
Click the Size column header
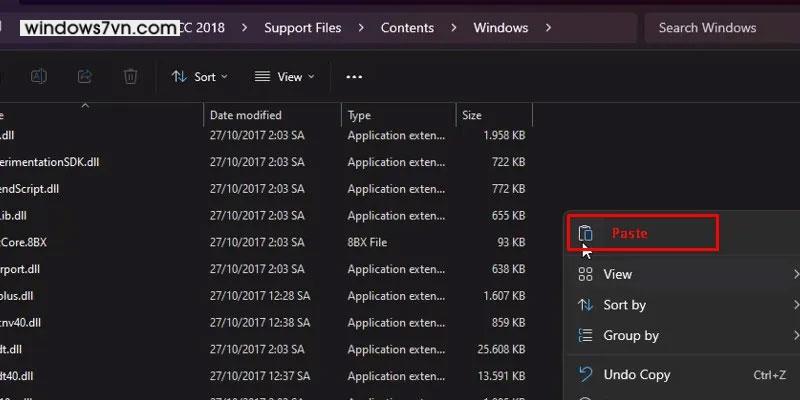coord(472,115)
